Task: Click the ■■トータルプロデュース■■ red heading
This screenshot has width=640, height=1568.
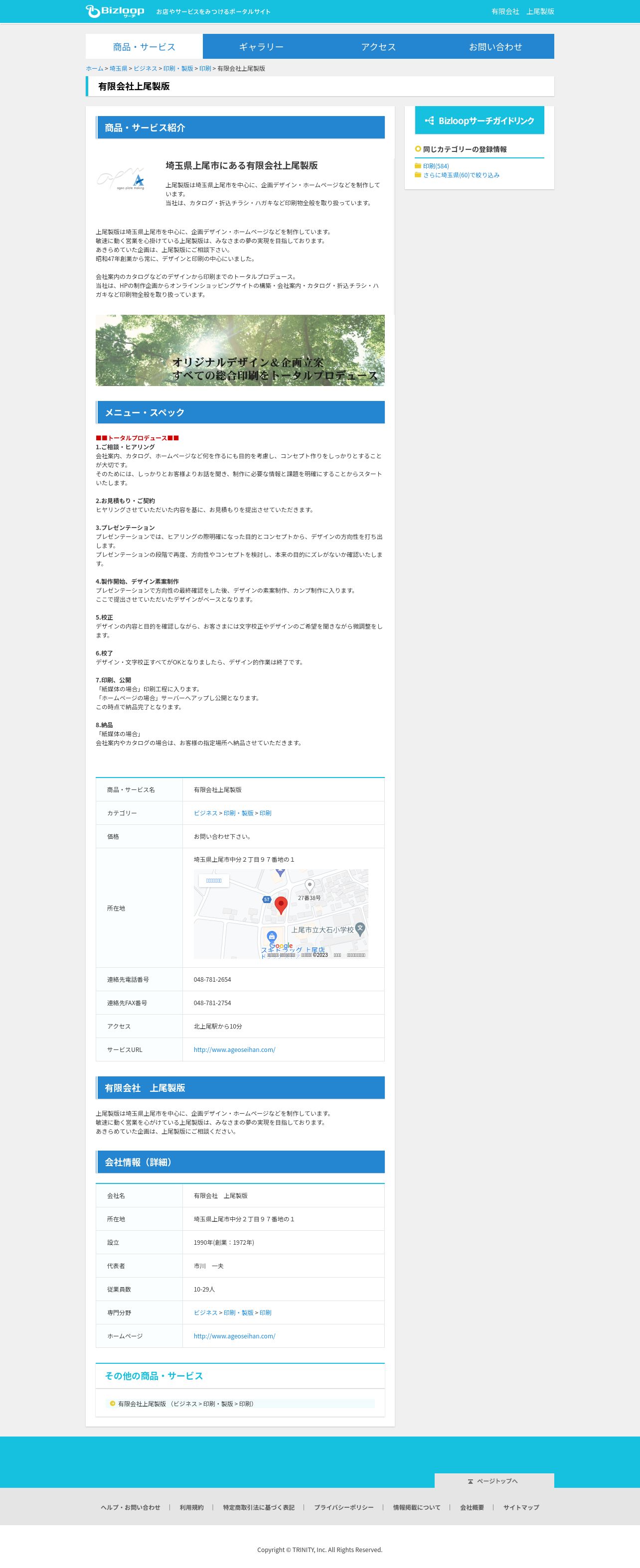Action: click(x=137, y=438)
